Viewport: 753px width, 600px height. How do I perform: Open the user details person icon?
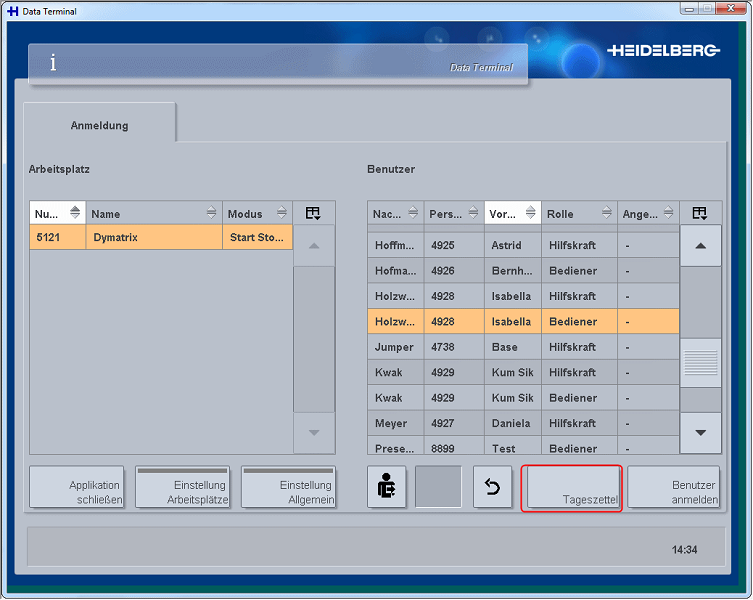click(x=386, y=487)
